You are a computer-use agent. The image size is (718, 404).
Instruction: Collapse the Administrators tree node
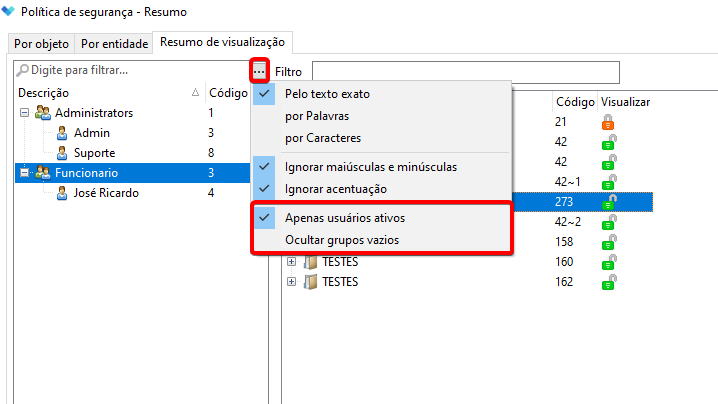(x=24, y=113)
